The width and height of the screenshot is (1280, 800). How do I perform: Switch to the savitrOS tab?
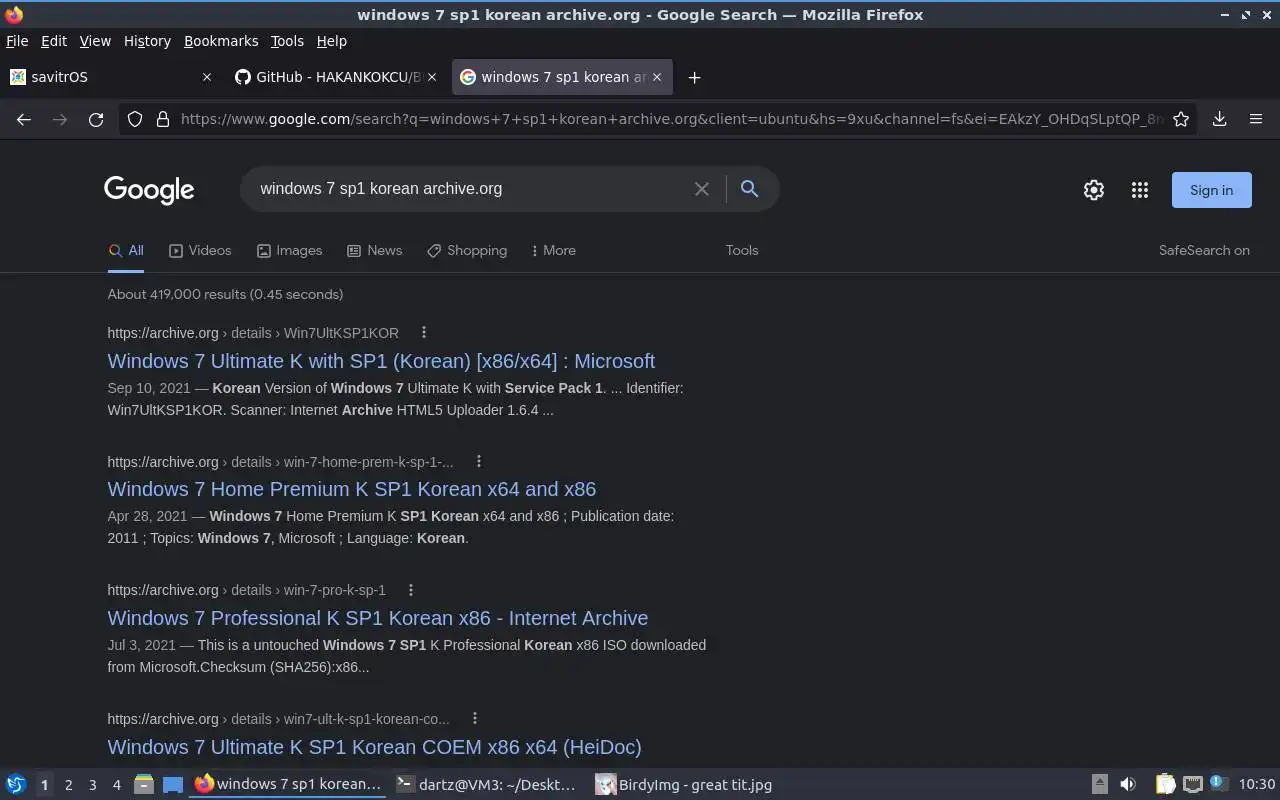110,77
